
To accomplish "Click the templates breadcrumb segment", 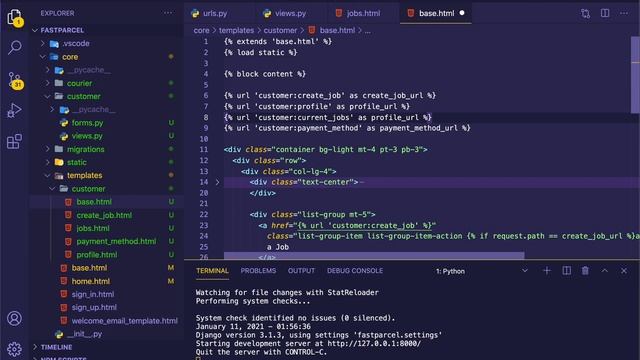I will pos(236,30).
